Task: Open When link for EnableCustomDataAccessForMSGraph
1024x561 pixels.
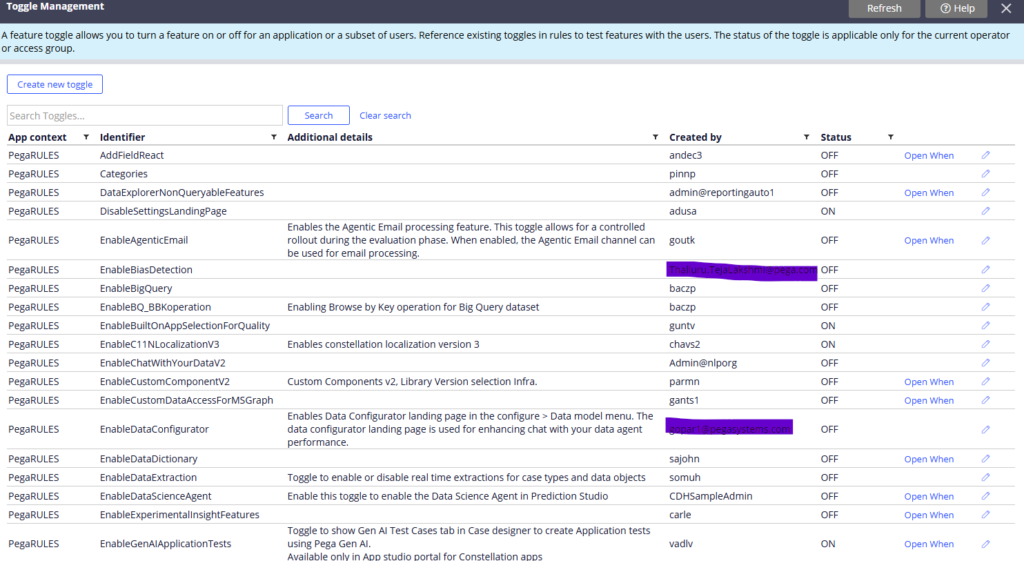Action: pyautogui.click(x=929, y=400)
